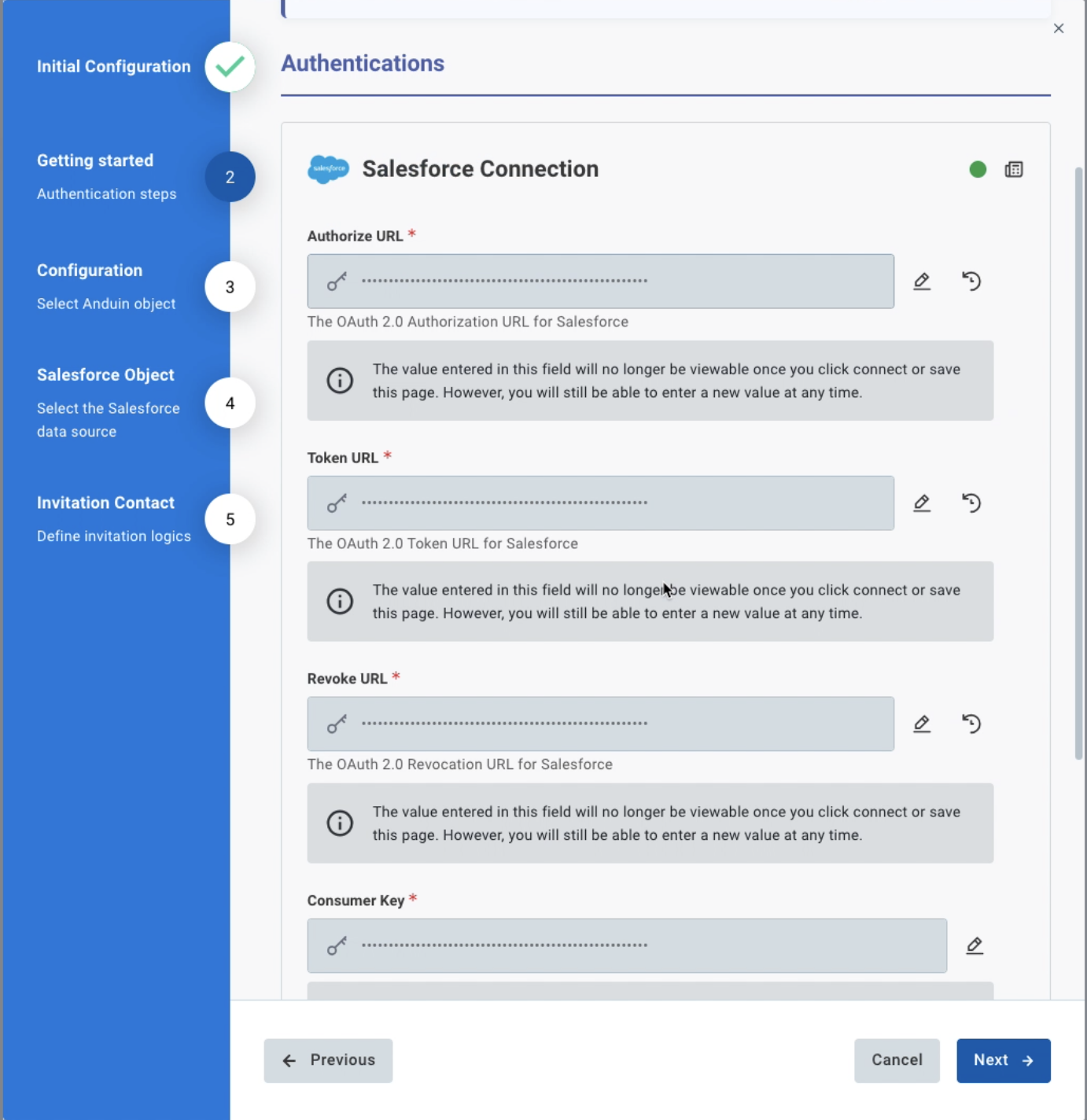Click the info icon under Token URL
The image size is (1087, 1120).
[340, 602]
